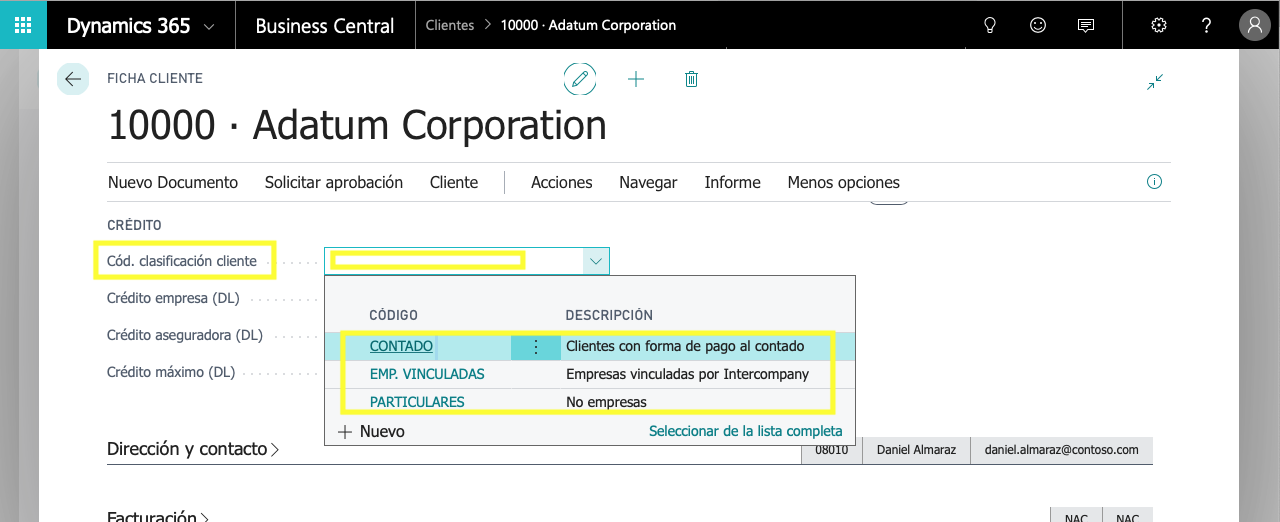Open the Navegar menu
The image size is (1280, 522).
point(648,182)
